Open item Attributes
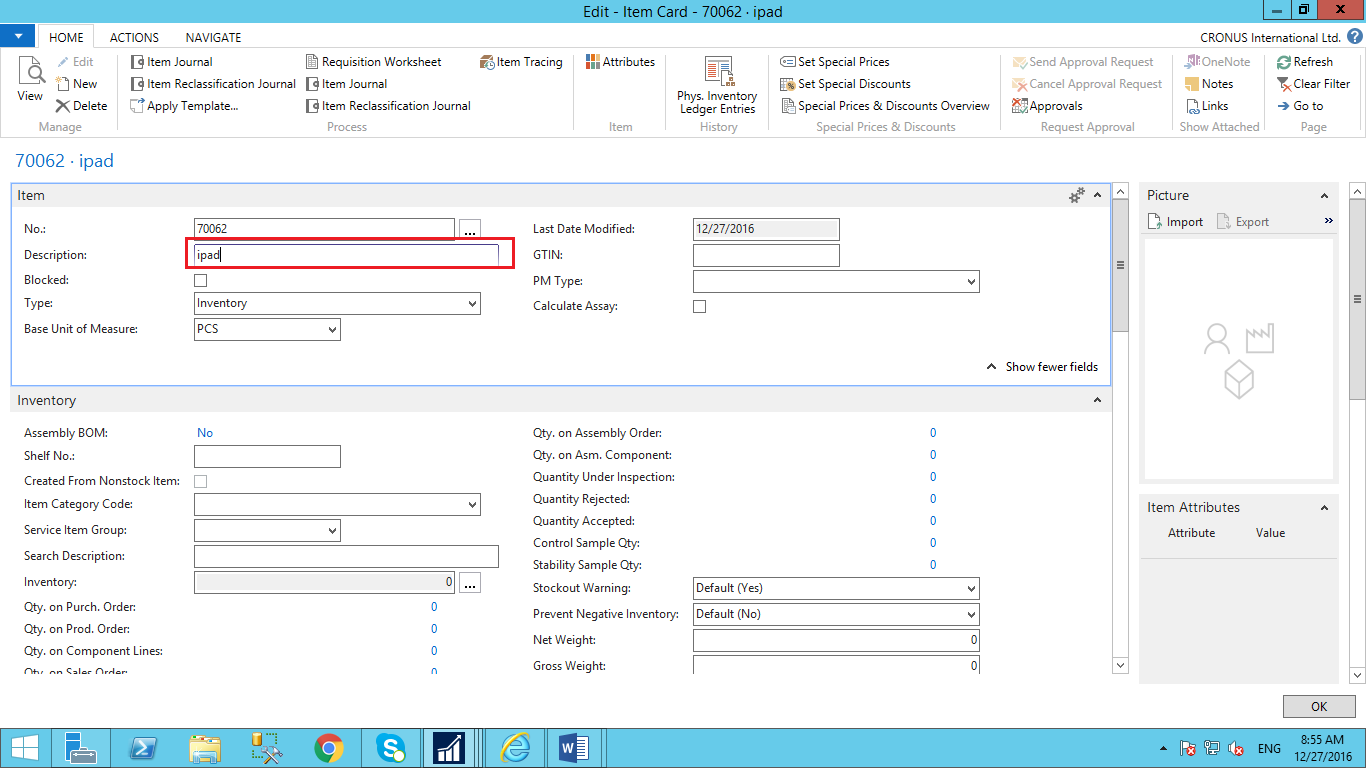This screenshot has height=768, width=1366. pos(620,62)
